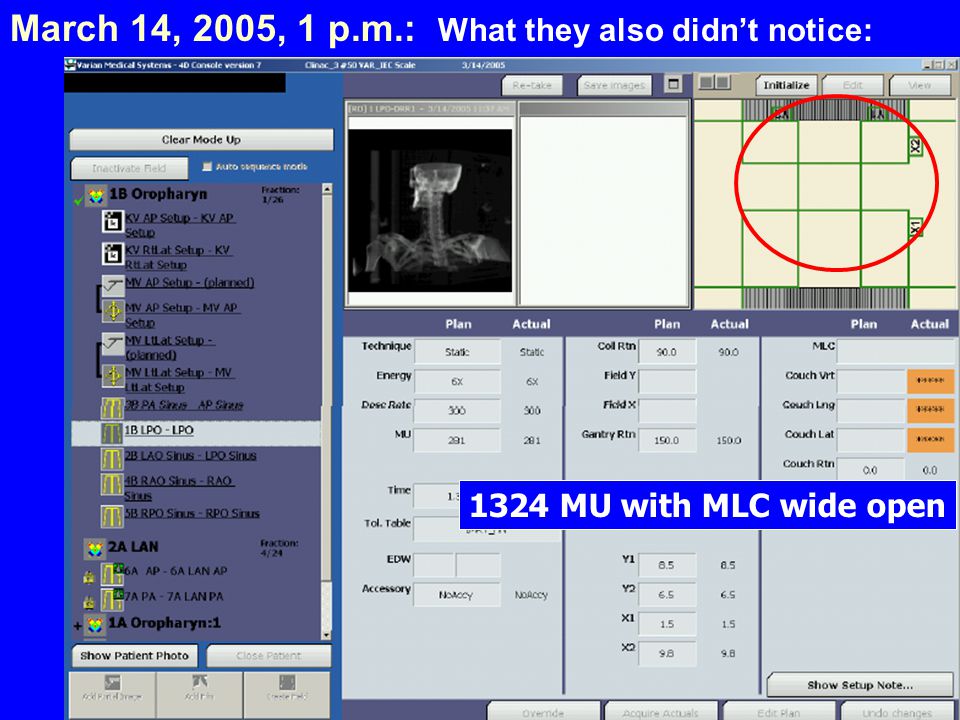Select the MV LtLat Setup planned icon

[x=113, y=343]
